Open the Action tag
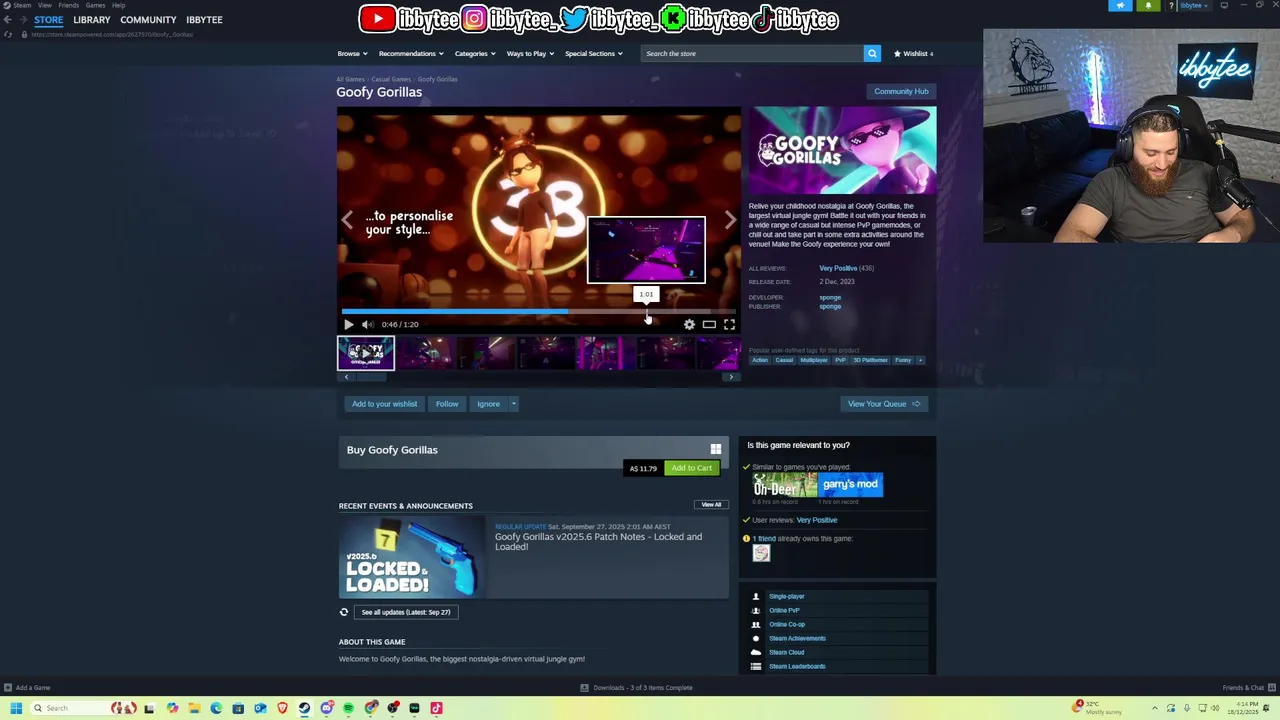This screenshot has width=1280, height=720. [760, 360]
